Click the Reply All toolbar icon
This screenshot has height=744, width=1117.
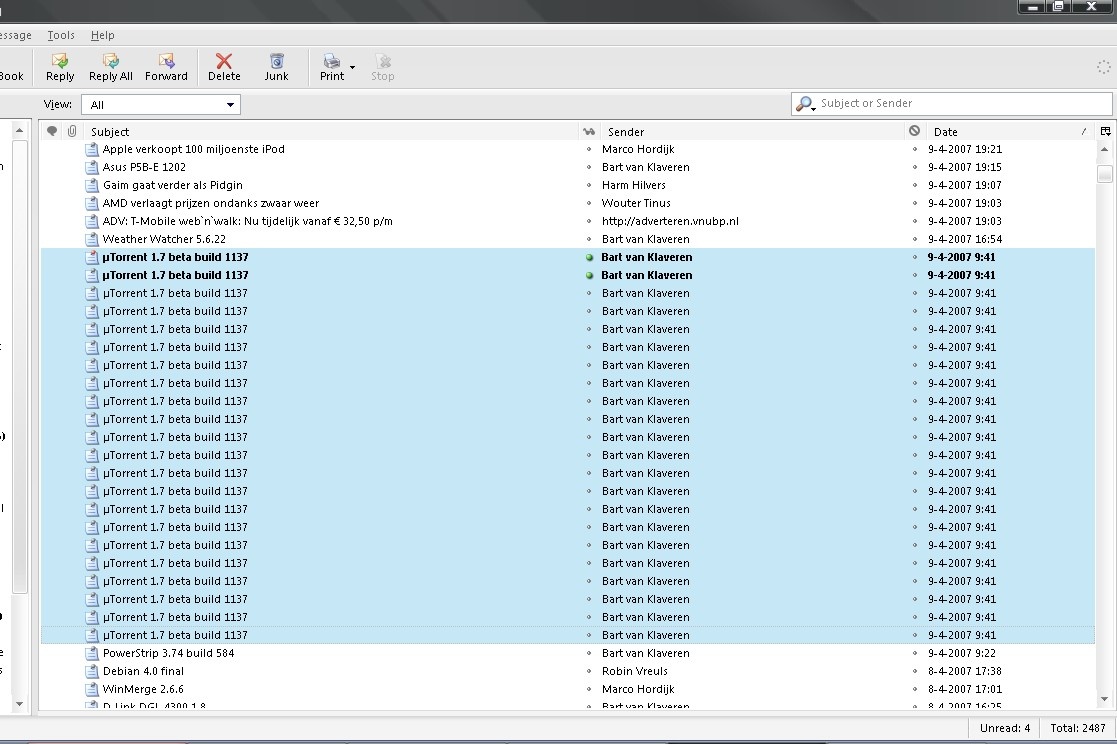110,67
